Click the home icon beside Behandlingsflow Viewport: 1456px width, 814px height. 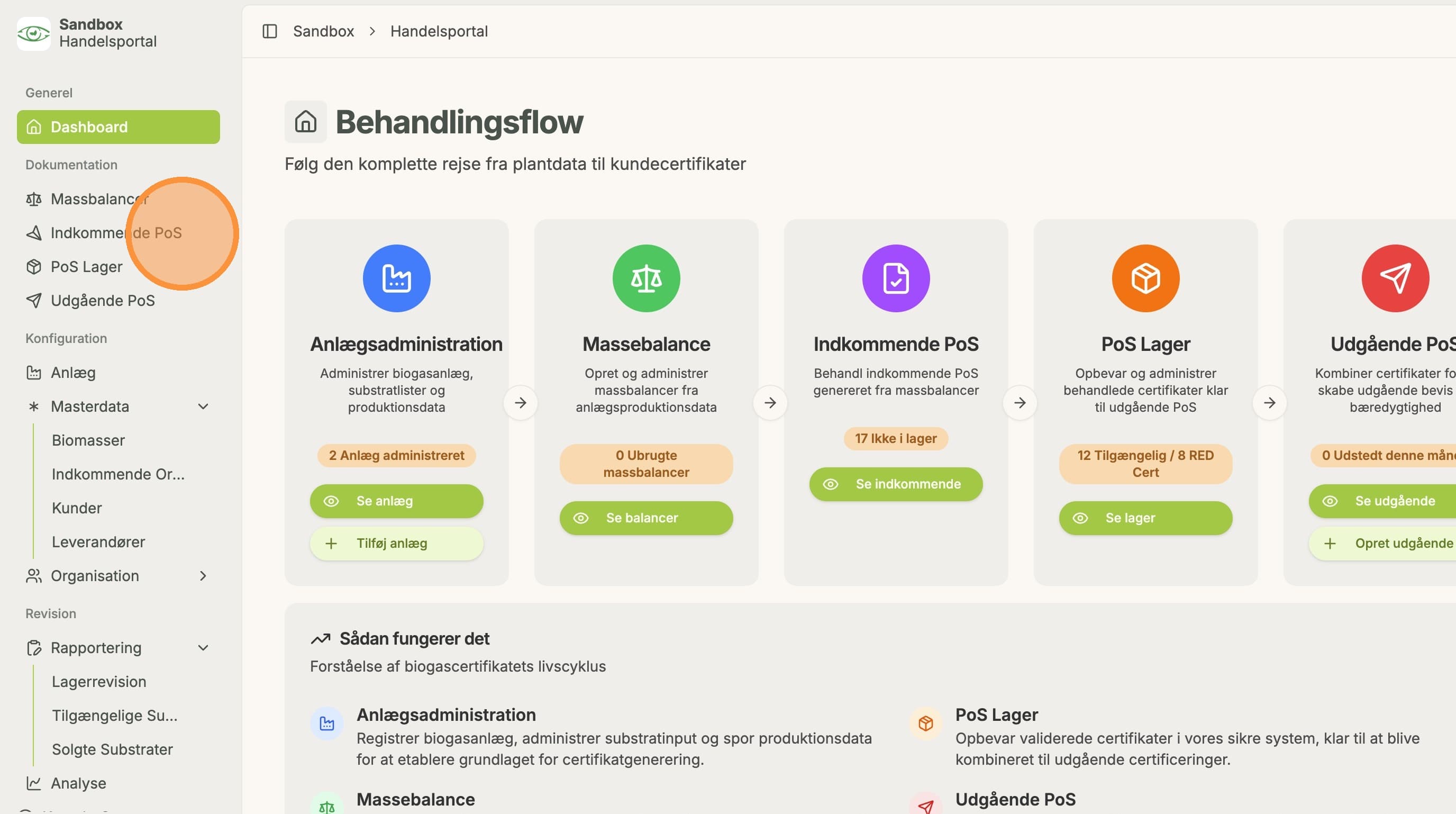[306, 122]
